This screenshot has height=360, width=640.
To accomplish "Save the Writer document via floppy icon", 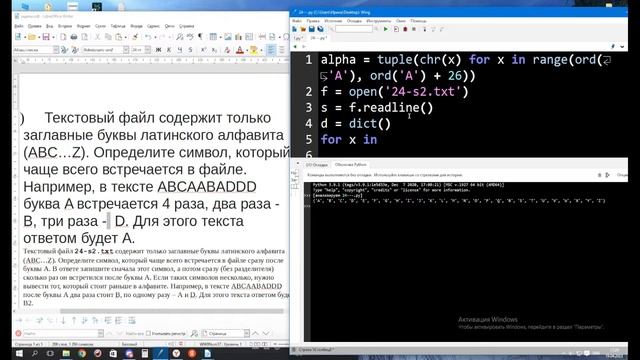I will point(46,37).
